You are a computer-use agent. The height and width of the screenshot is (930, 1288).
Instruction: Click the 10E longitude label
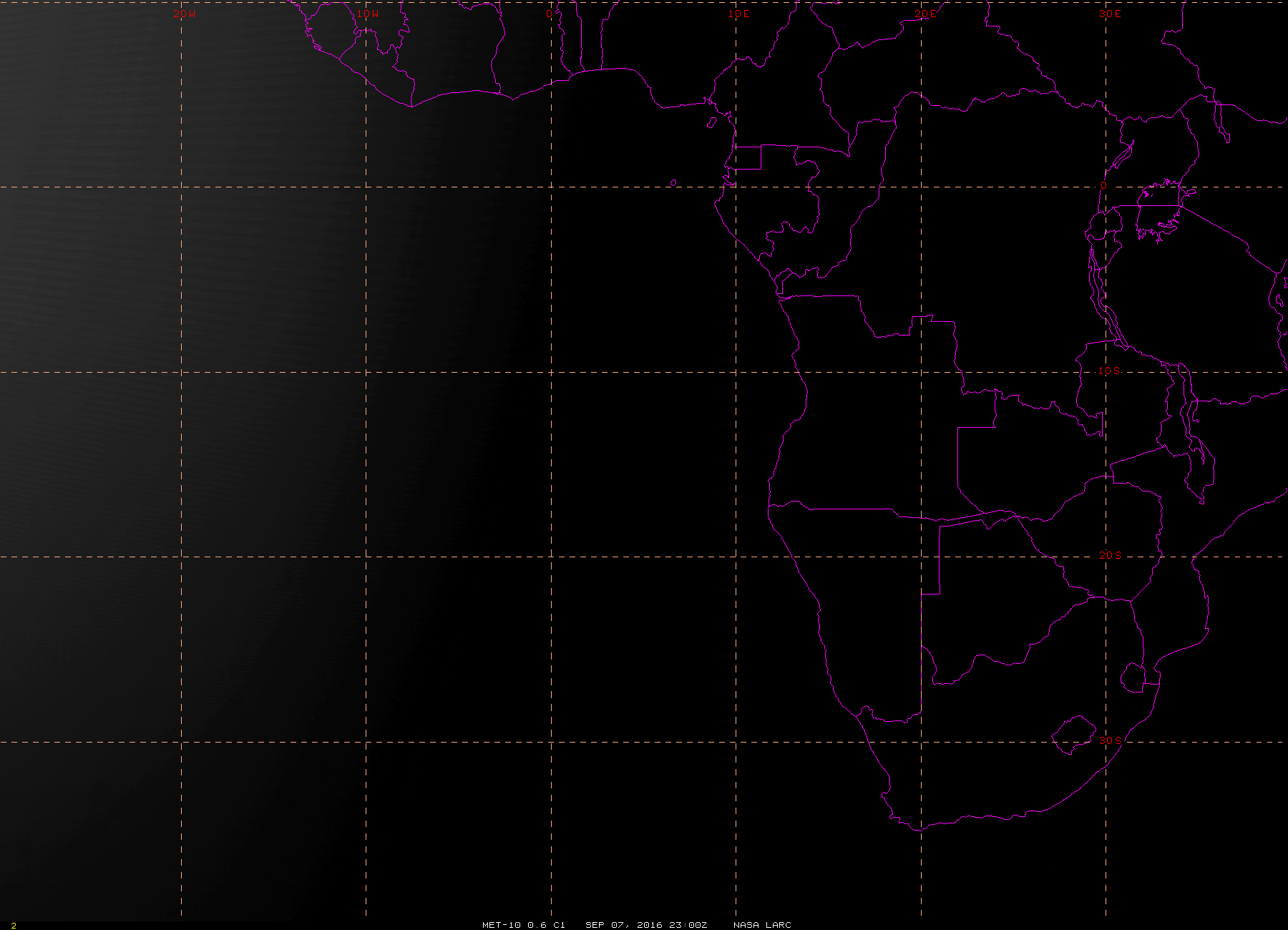tap(739, 14)
